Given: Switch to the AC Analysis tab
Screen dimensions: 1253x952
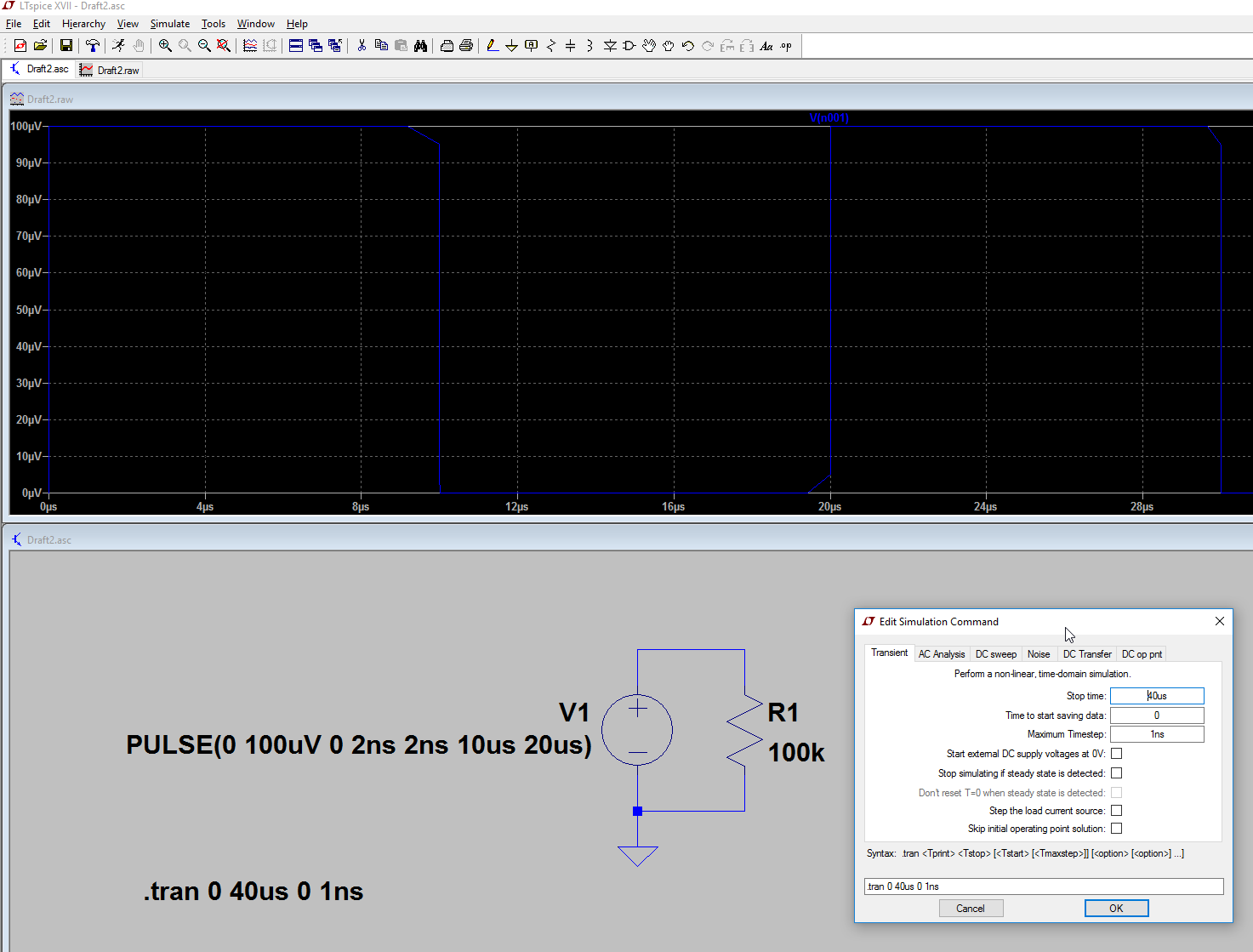Looking at the screenshot, I should [942, 654].
